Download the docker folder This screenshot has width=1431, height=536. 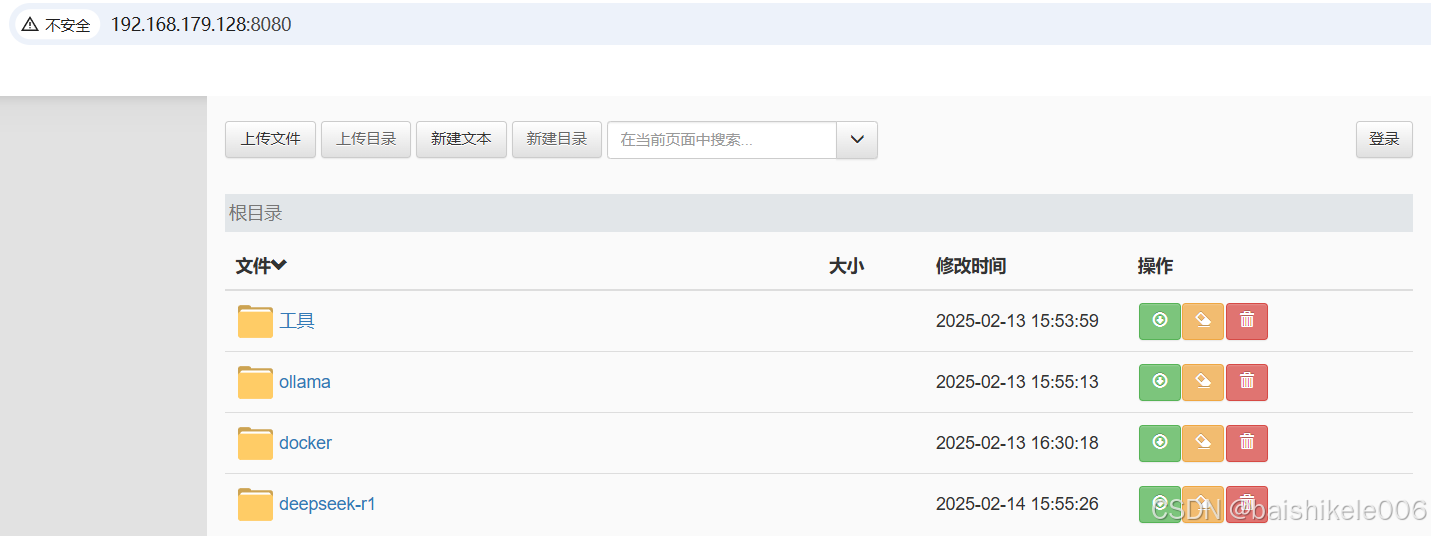pos(1160,443)
